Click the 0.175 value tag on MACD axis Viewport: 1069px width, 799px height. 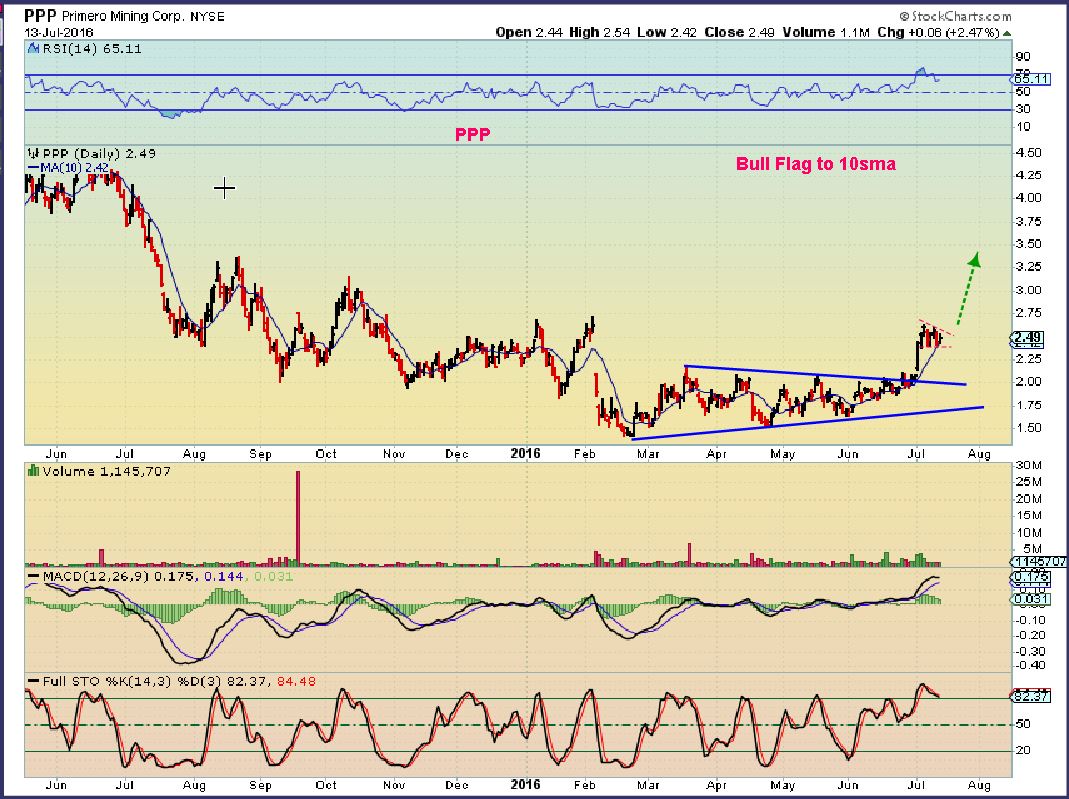click(x=1031, y=577)
